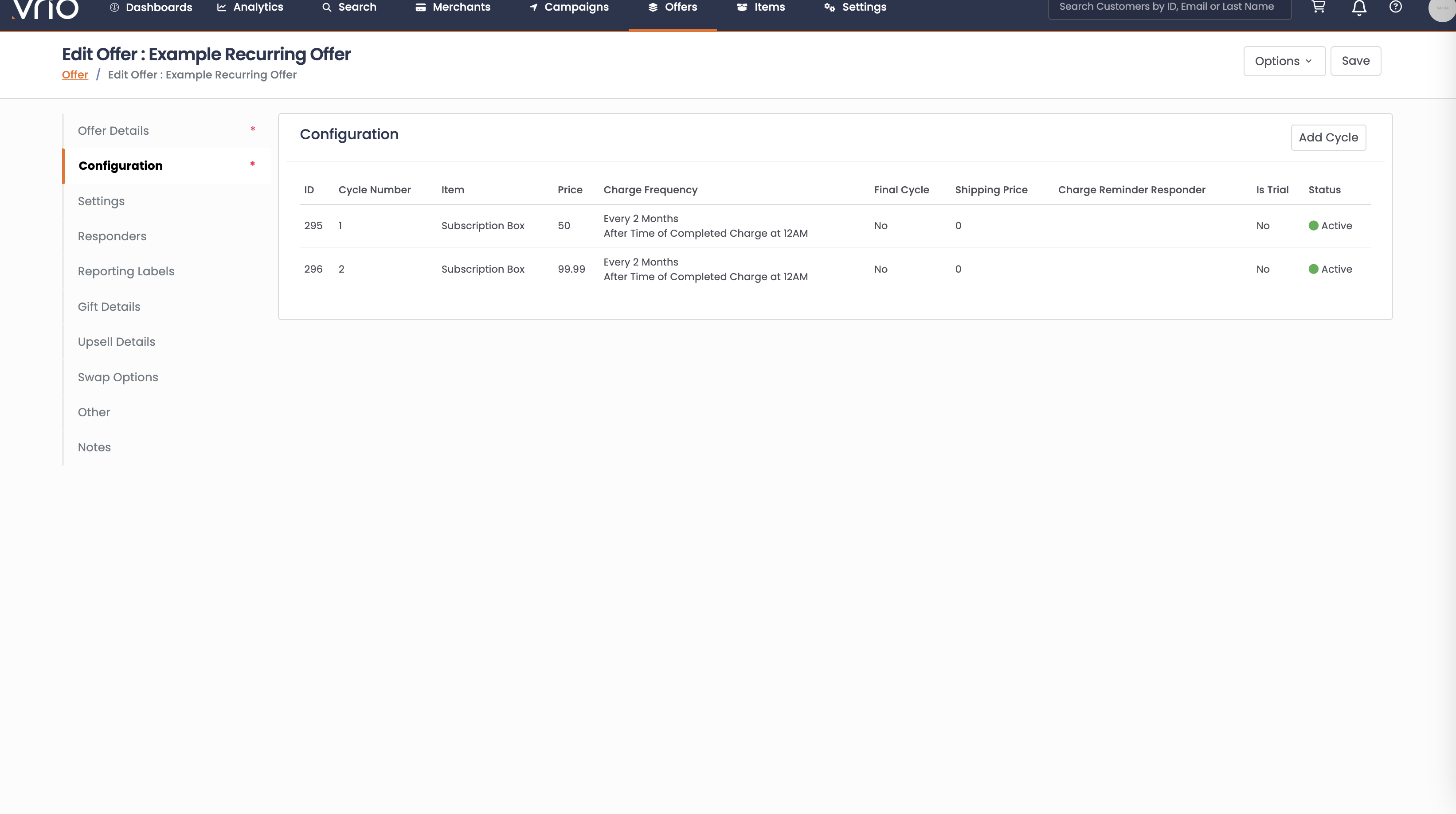Switch to Responders section
Image resolution: width=1456 pixels, height=814 pixels.
167,236
